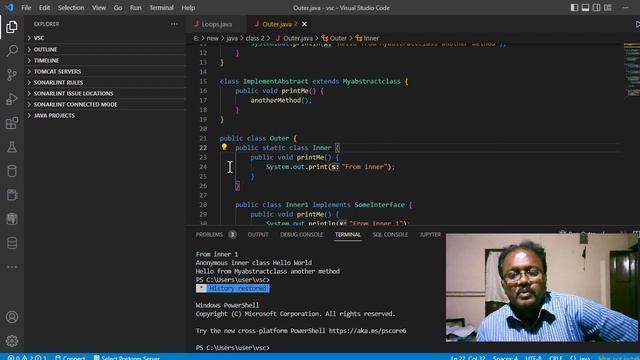Open the PowerShell link aka.ms/pscore6
This screenshot has width=640, height=360.
coord(367,331)
